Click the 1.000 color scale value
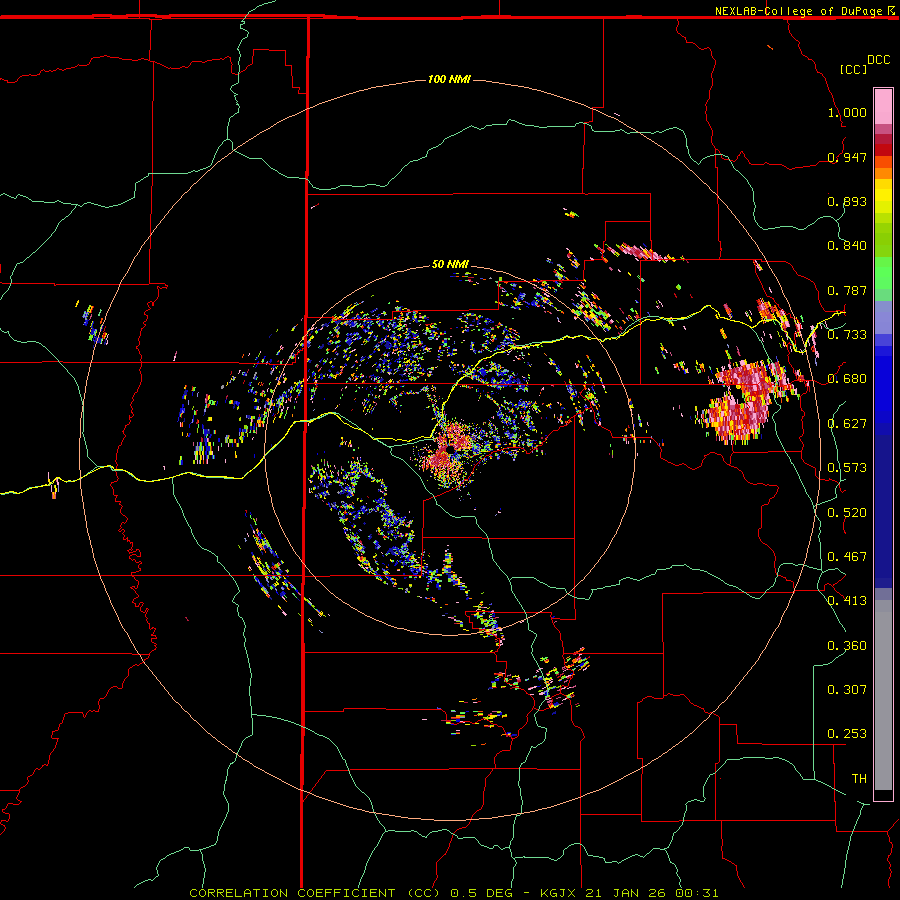Image resolution: width=900 pixels, height=900 pixels. [x=847, y=112]
